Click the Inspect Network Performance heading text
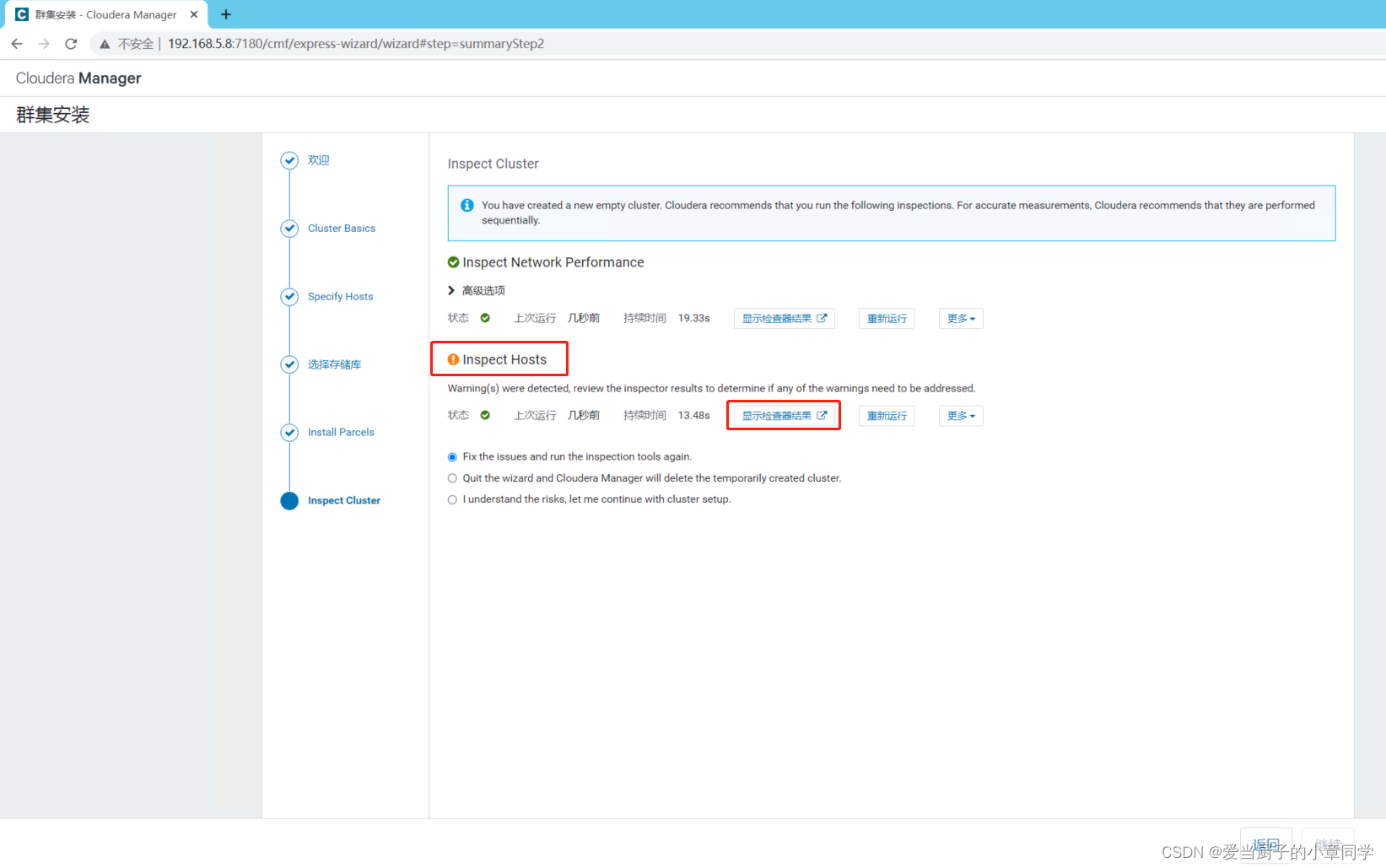The image size is (1386, 868). click(x=553, y=262)
